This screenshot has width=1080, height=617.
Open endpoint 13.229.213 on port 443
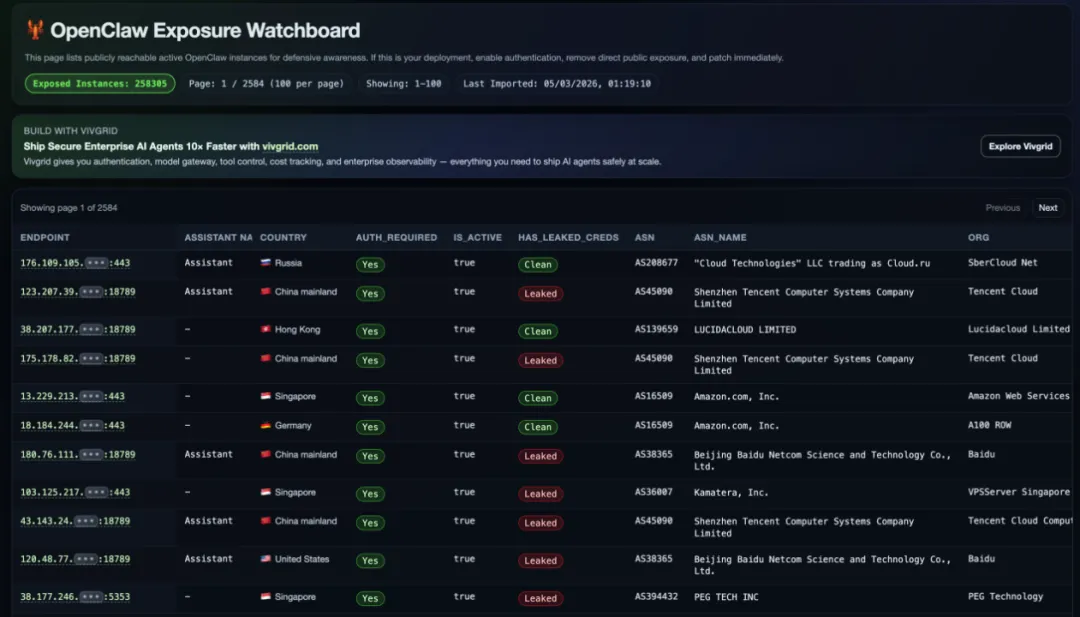coord(72,397)
